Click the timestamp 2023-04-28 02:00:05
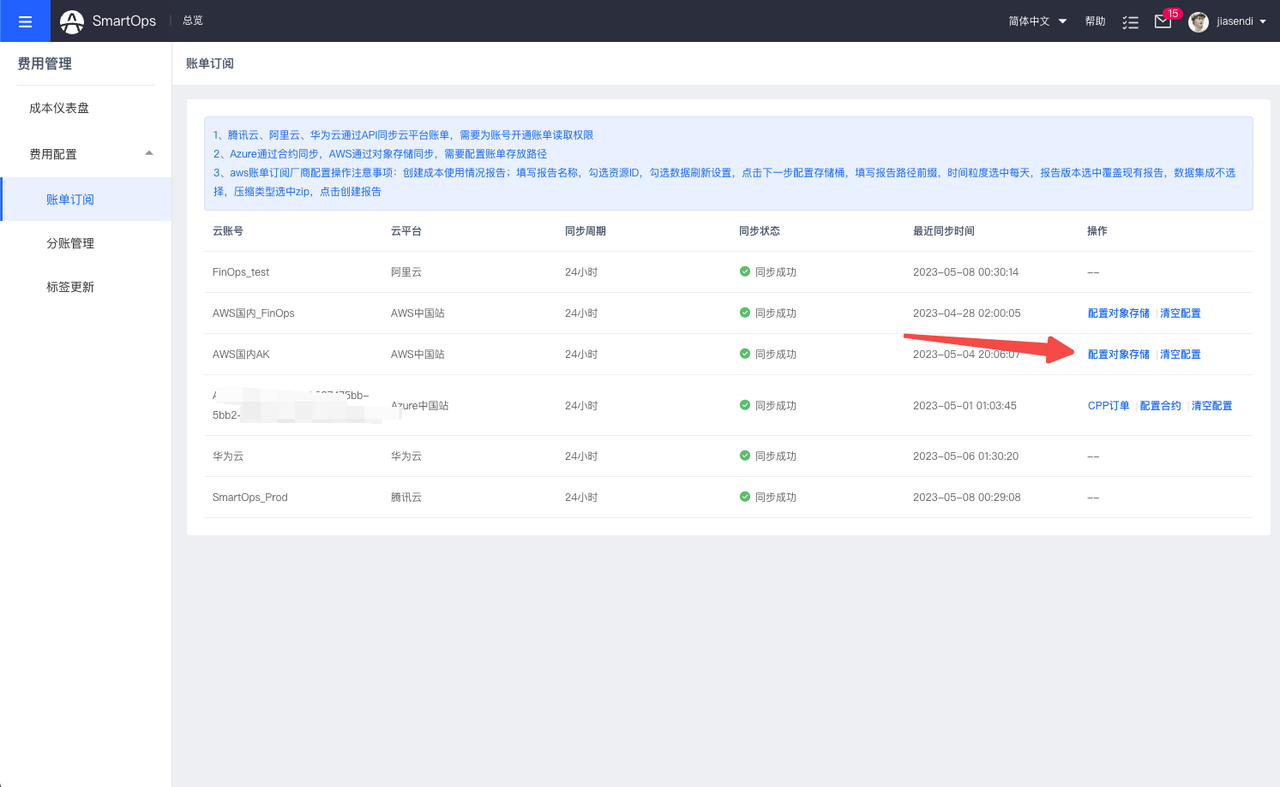 point(967,313)
